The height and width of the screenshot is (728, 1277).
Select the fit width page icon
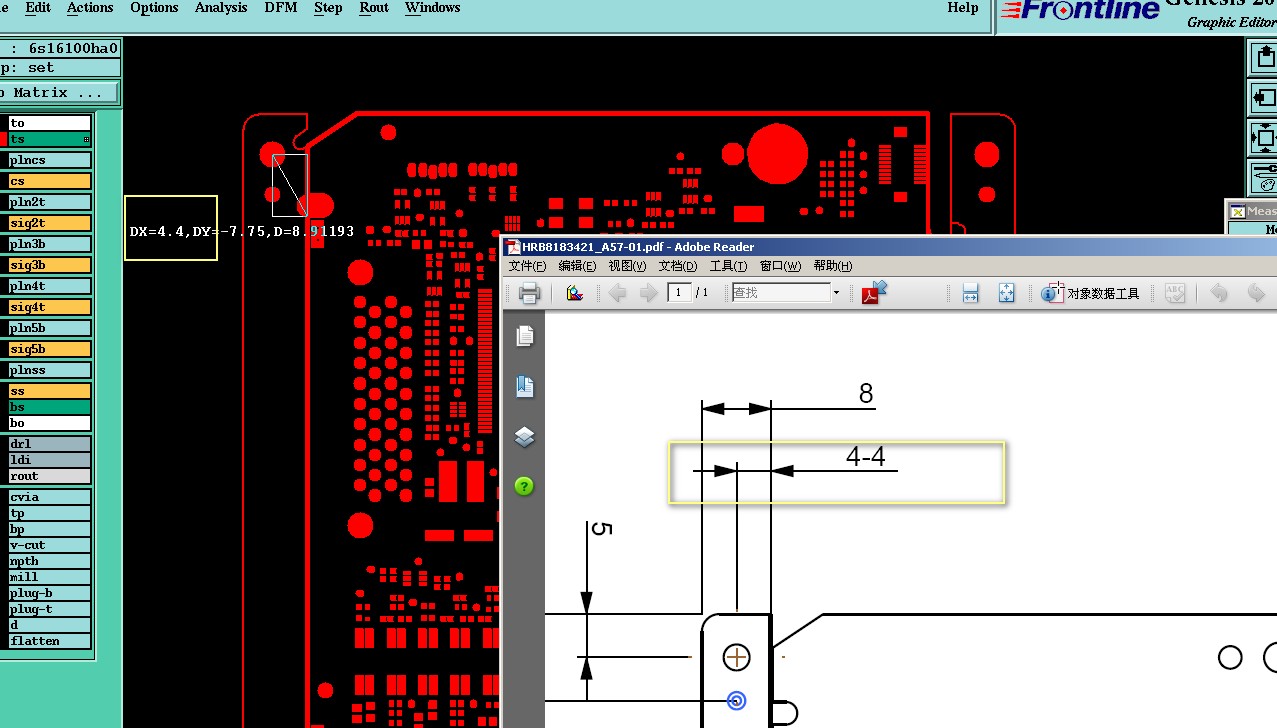point(970,293)
